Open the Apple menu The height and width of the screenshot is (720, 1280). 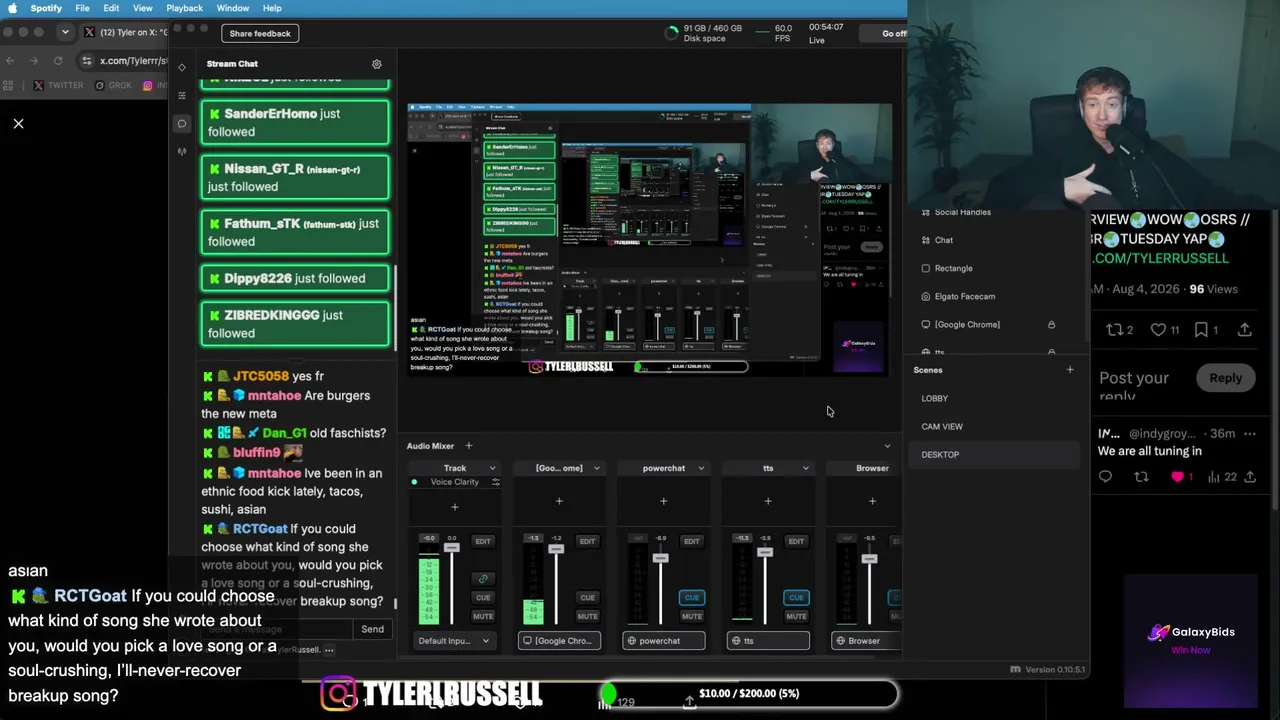coord(12,8)
